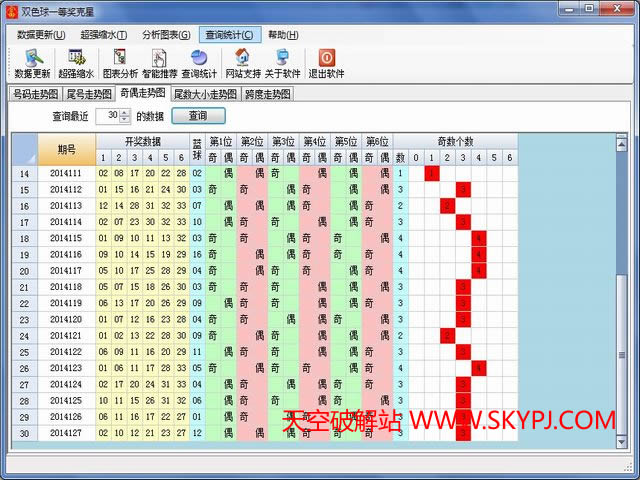Open 图表分析 from the toolbar
Screen dimensions: 640x480
click(120, 63)
